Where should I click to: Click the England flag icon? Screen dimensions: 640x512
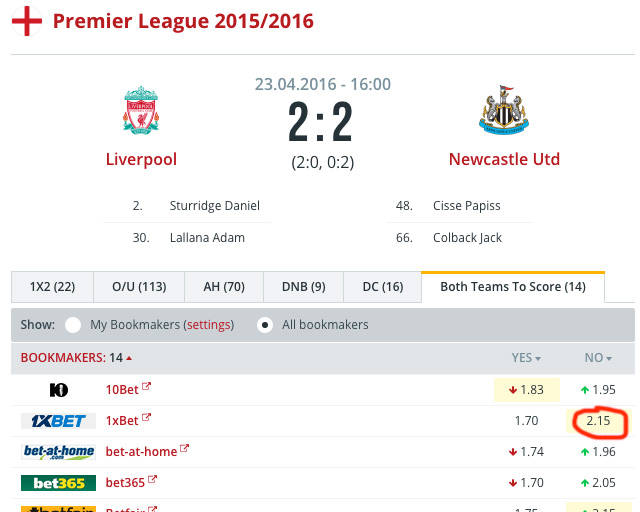point(27,21)
